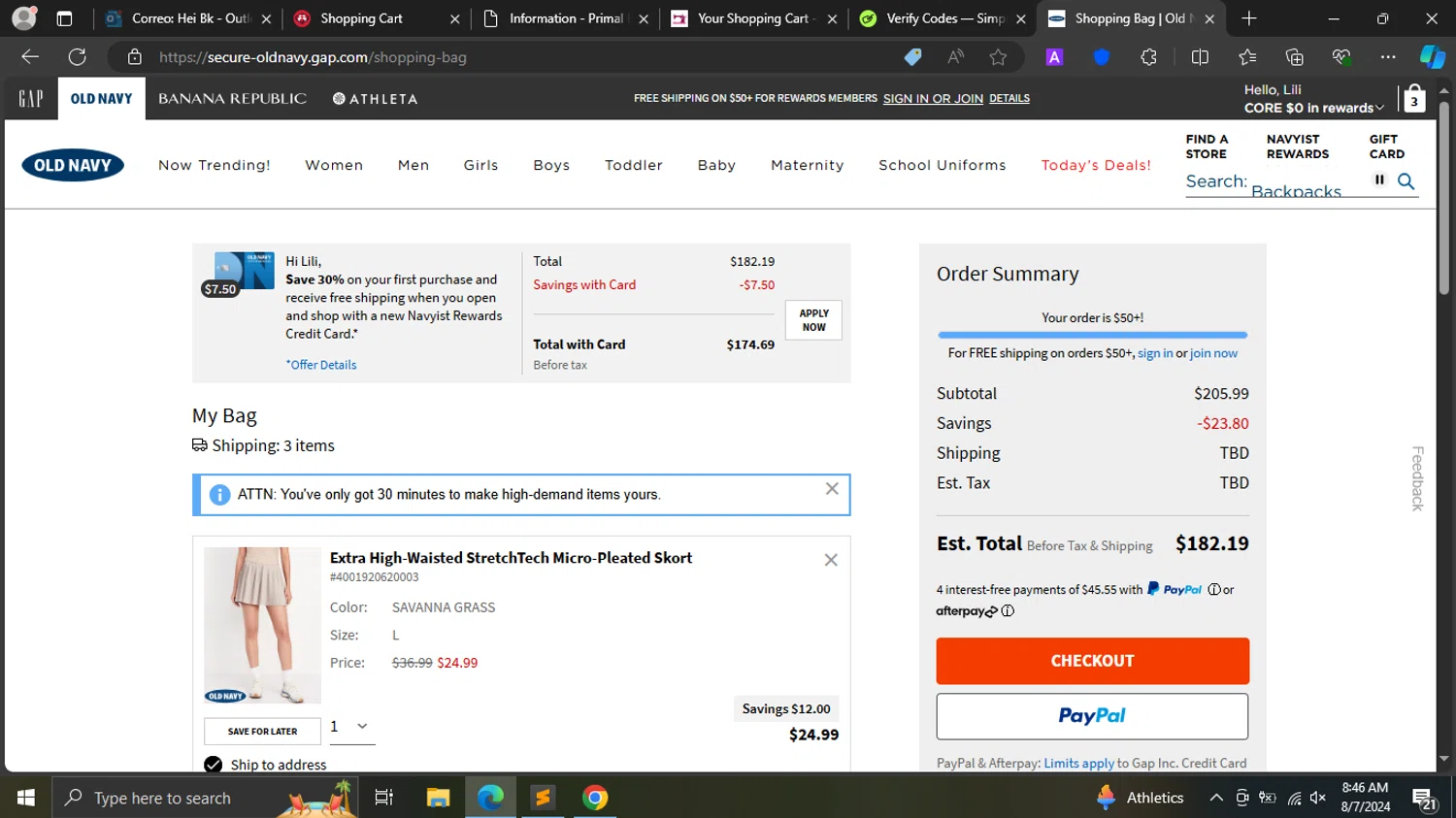Image resolution: width=1456 pixels, height=818 pixels.
Task: Open Sublime Text from taskbar
Action: pos(543,798)
